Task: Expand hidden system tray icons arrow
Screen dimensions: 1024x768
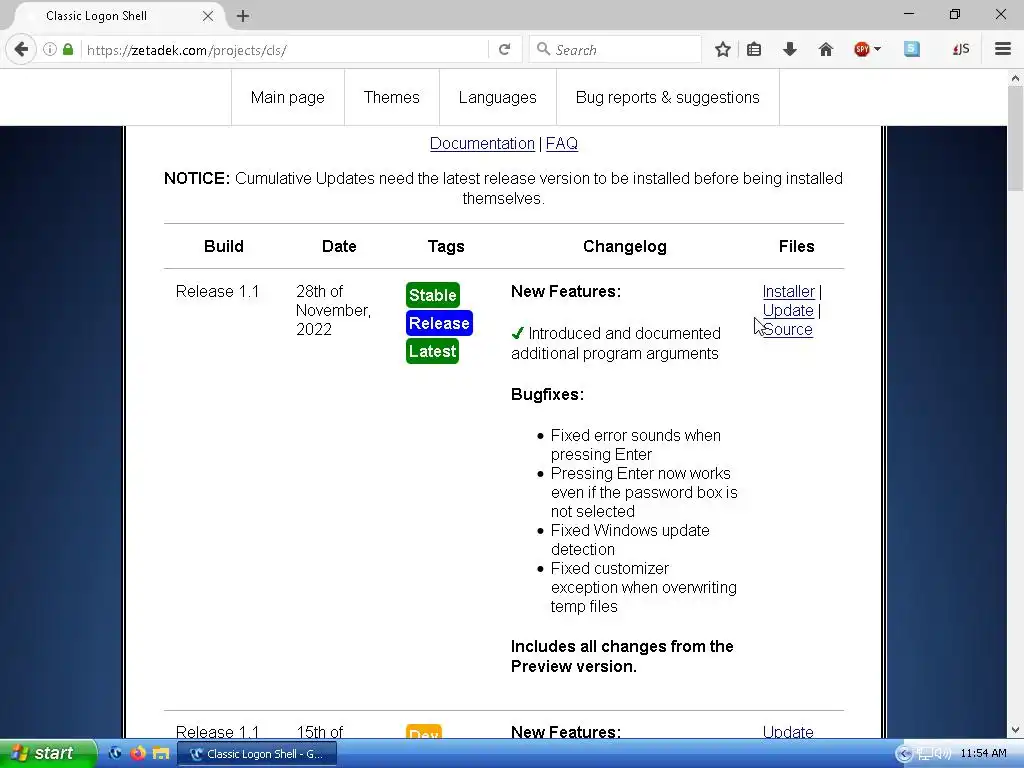Action: click(x=904, y=754)
